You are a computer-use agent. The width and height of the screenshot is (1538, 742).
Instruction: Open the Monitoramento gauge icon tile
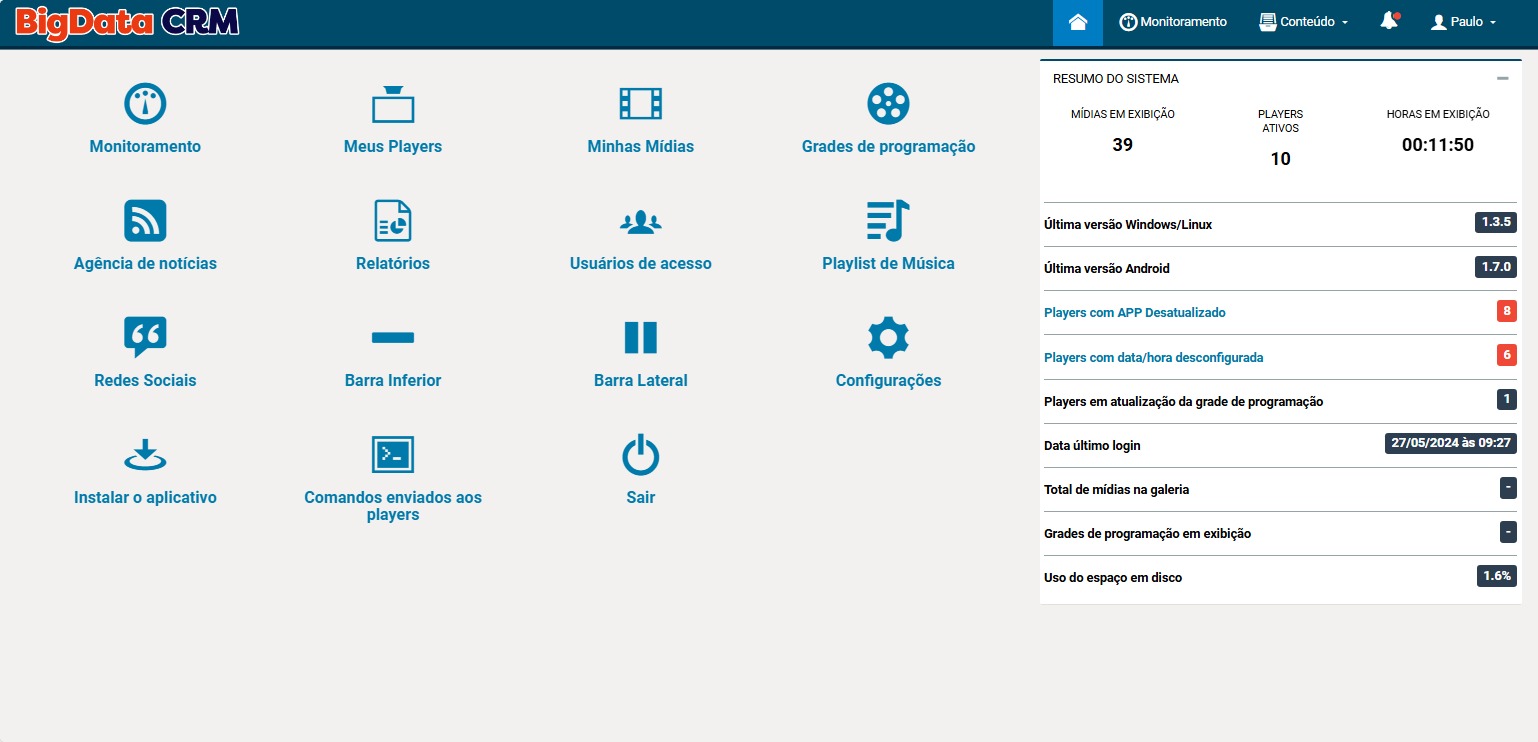tap(145, 103)
